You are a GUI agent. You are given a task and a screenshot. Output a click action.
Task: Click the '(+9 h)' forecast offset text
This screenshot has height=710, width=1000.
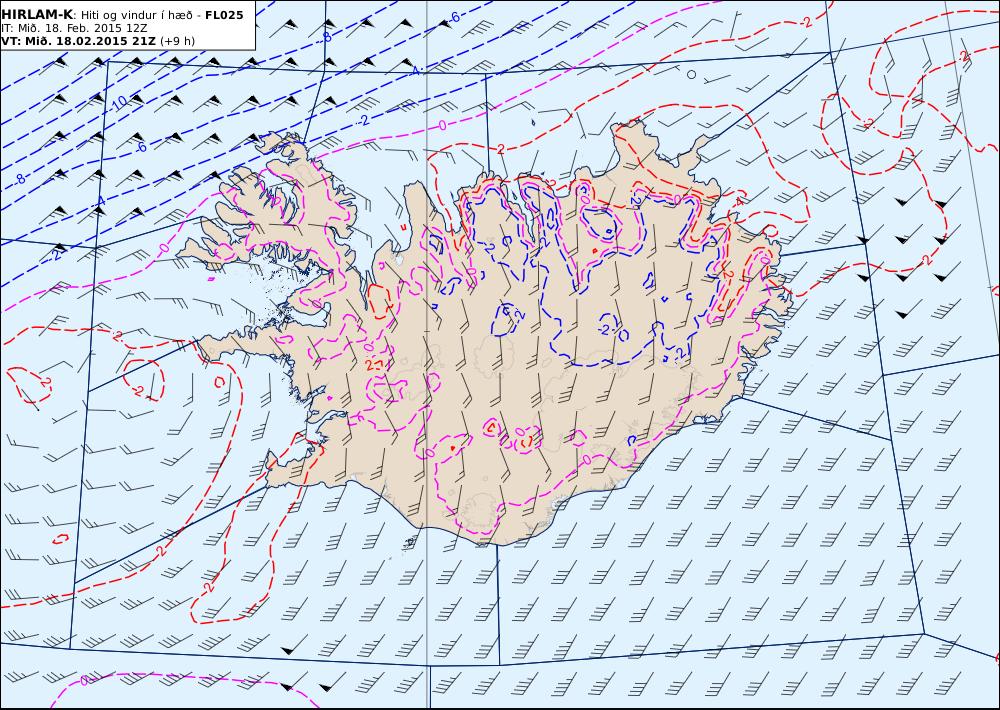177,41
